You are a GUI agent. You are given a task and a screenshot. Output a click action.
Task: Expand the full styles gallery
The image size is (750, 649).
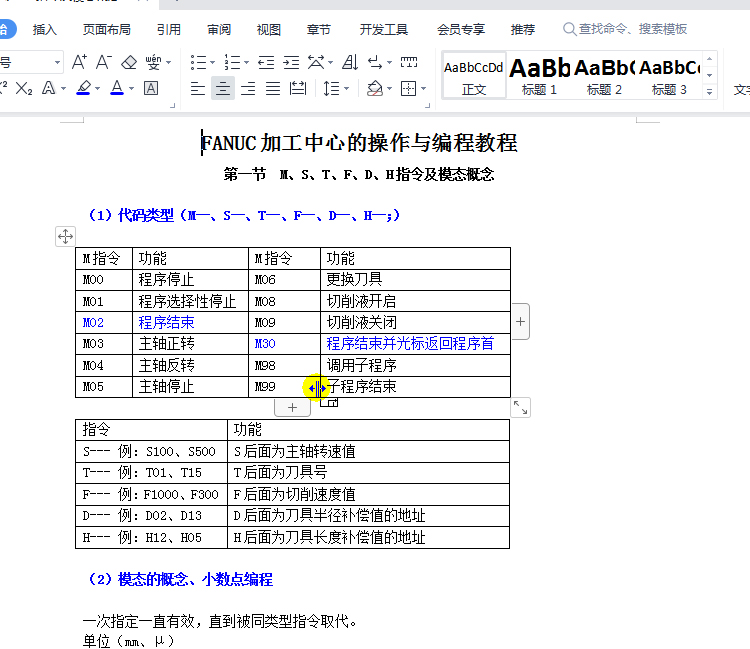[x=709, y=91]
